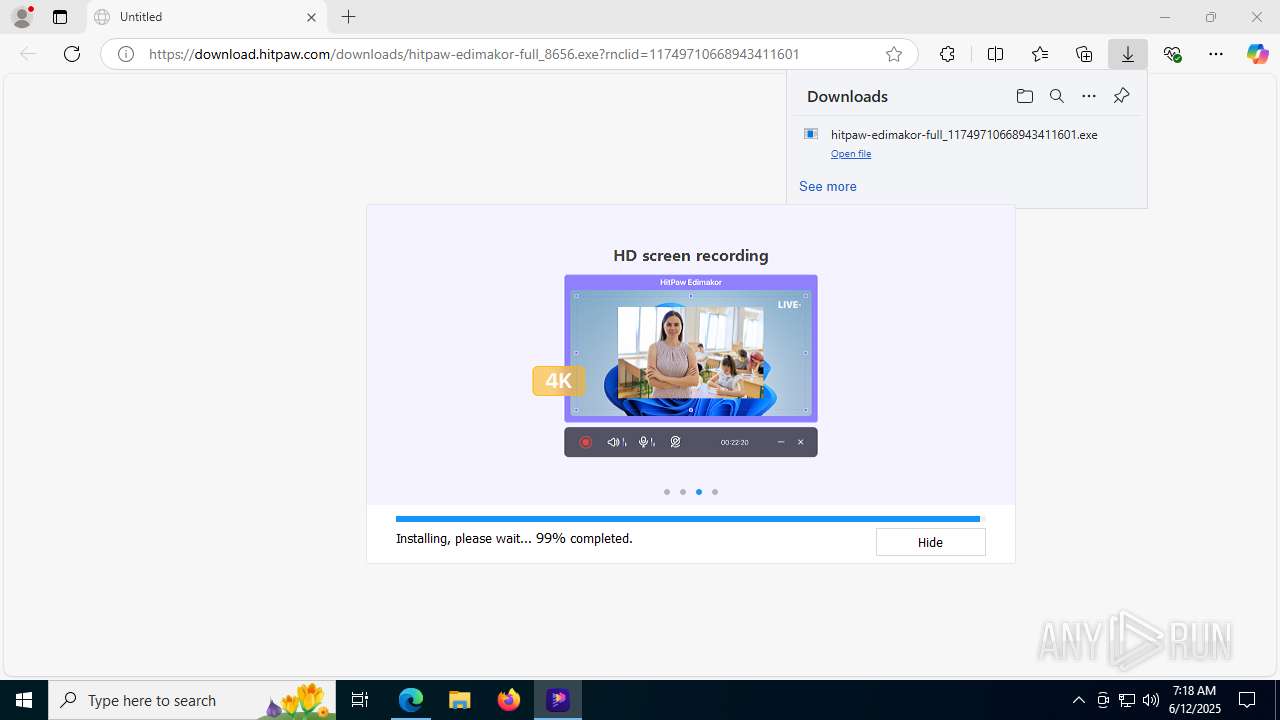Click the installation progress bar
1280x720 pixels.
(x=688, y=519)
